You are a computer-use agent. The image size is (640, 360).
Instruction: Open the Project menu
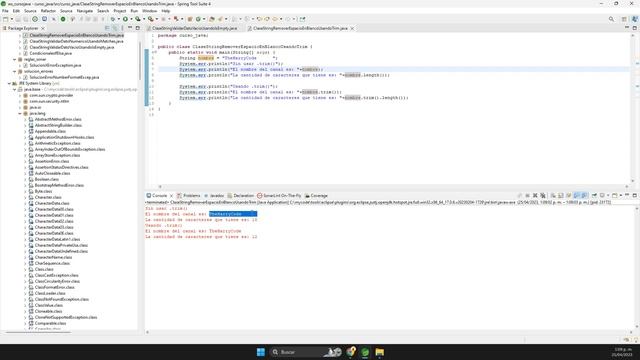[120, 11]
